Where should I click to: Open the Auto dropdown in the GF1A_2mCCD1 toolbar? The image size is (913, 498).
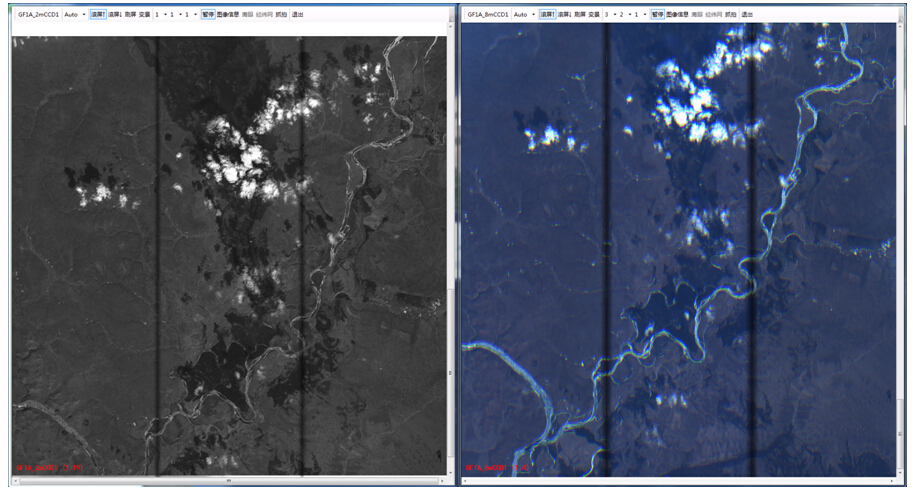pyautogui.click(x=75, y=15)
